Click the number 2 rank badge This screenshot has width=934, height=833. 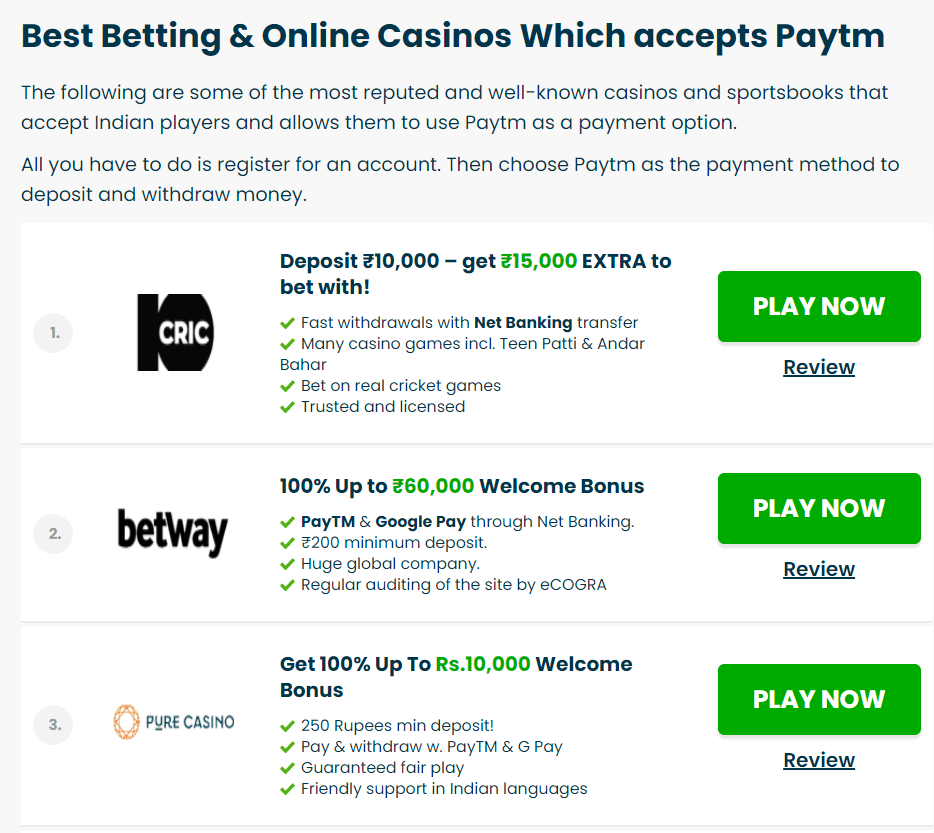click(x=54, y=534)
